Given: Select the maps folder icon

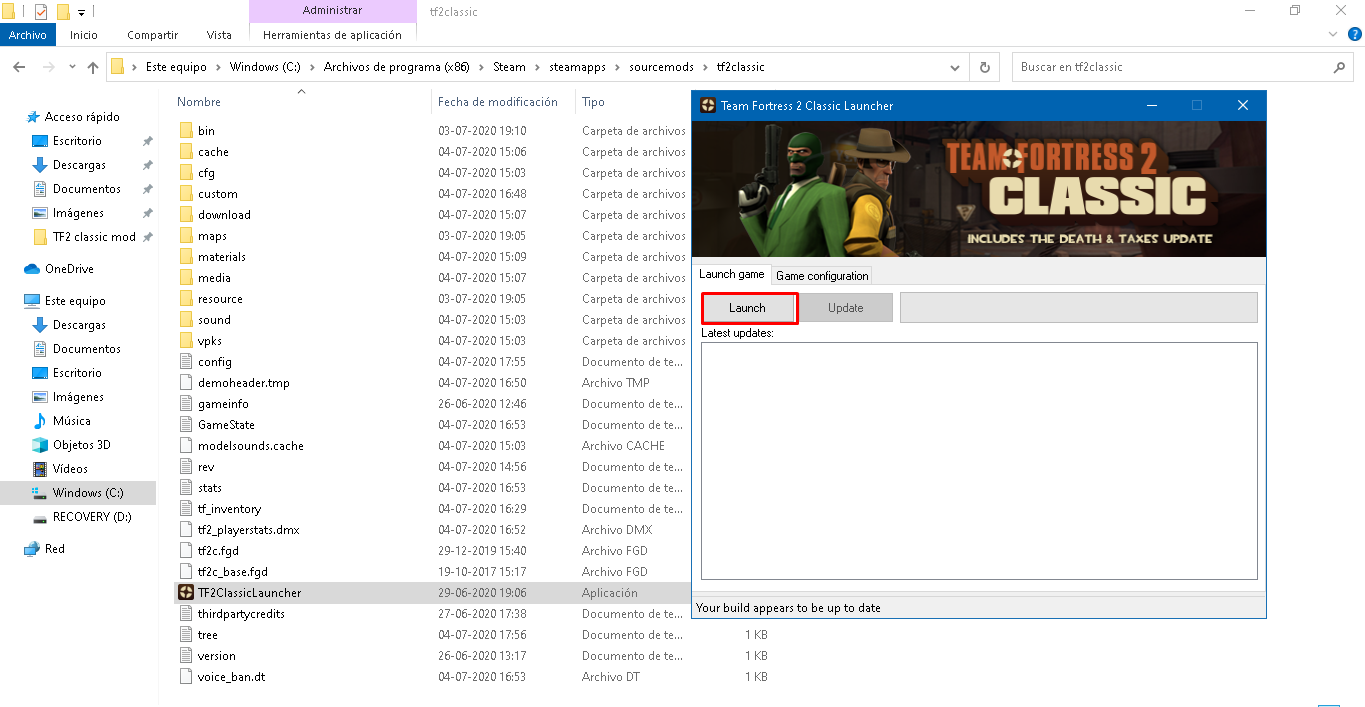Looking at the screenshot, I should [185, 236].
